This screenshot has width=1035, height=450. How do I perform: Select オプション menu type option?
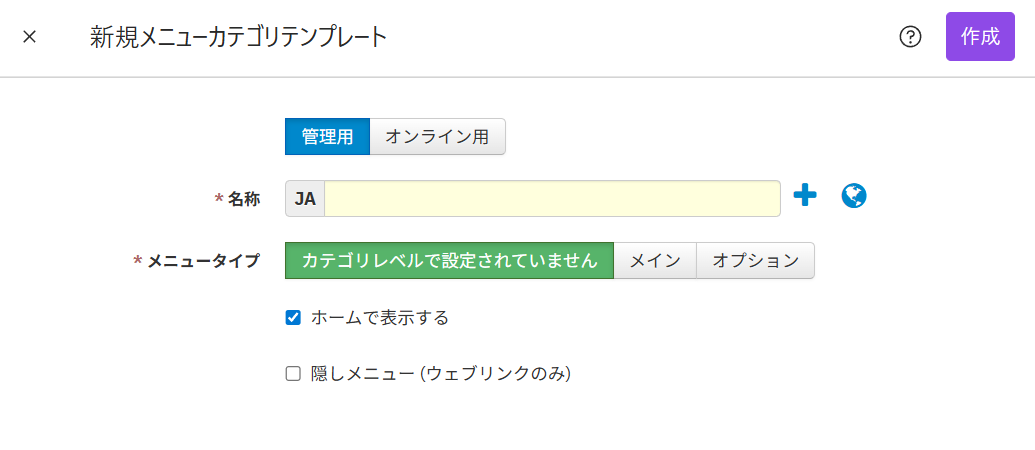pyautogui.click(x=755, y=261)
